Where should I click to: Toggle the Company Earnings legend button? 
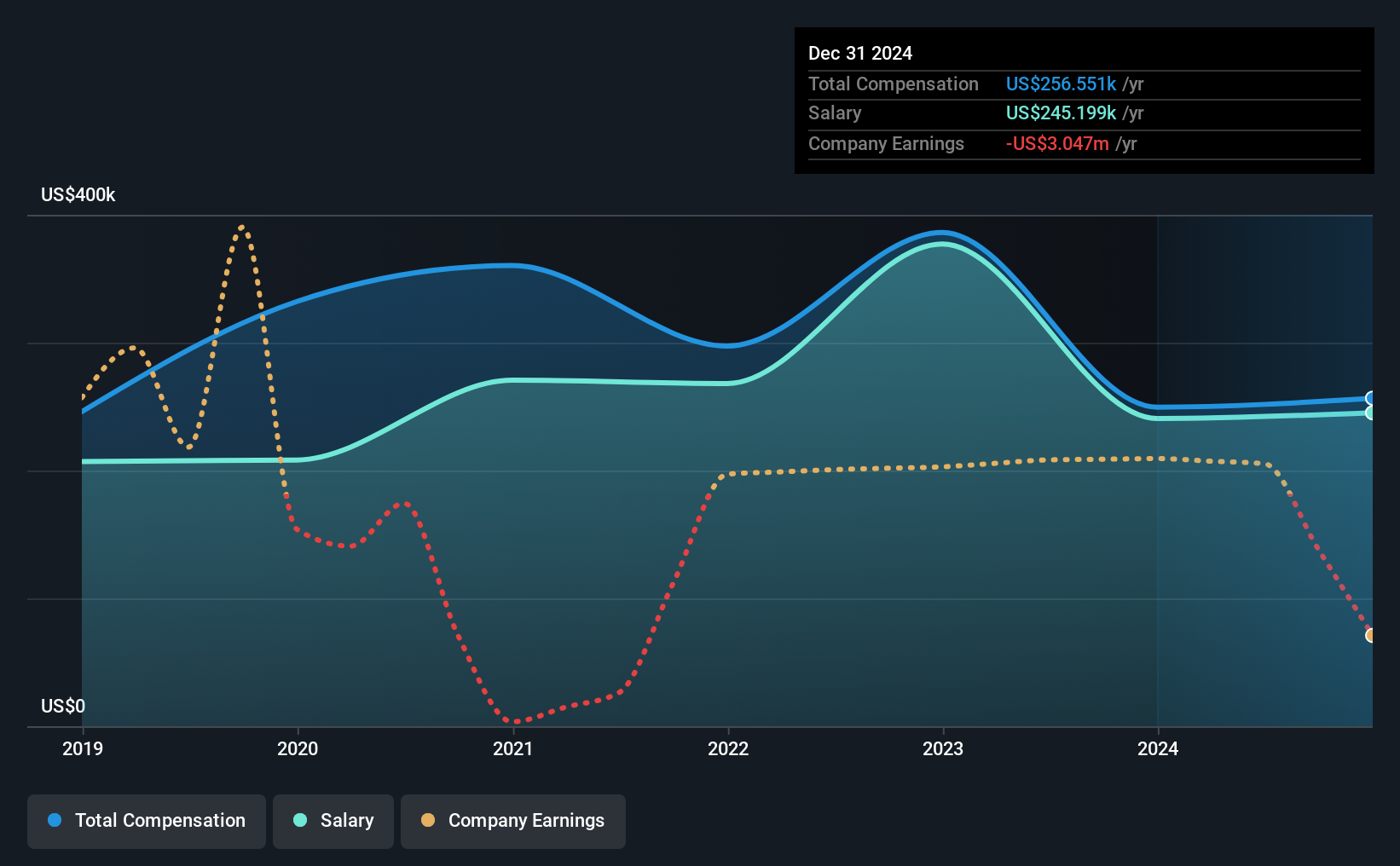pos(513,821)
